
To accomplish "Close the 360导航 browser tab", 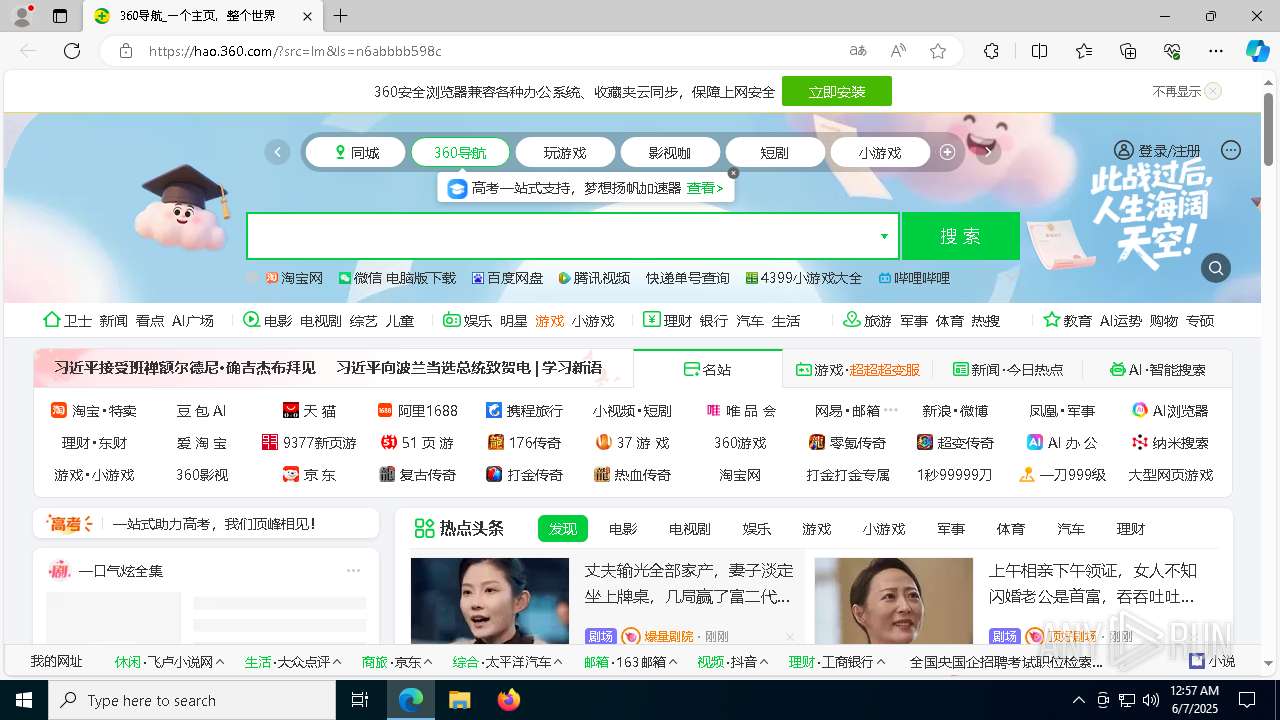I will (308, 16).
